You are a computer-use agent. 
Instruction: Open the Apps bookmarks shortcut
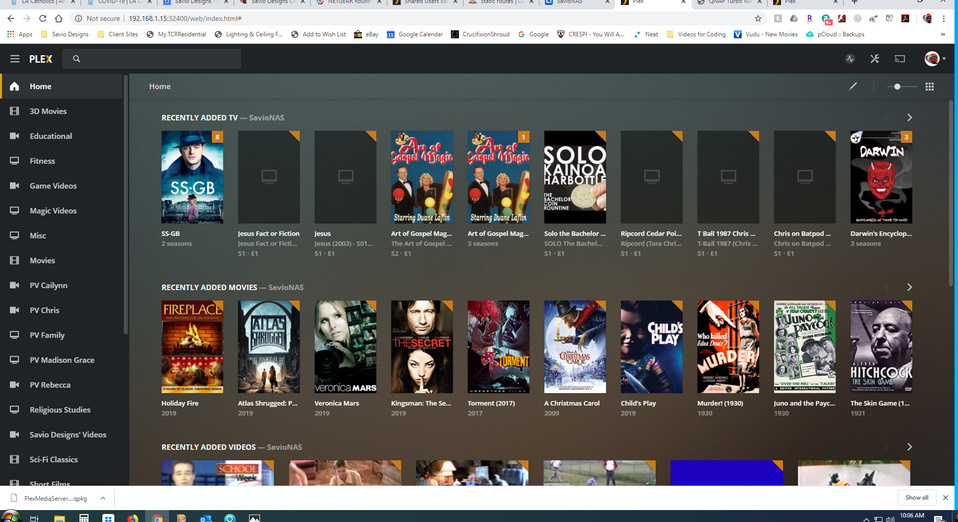point(20,34)
